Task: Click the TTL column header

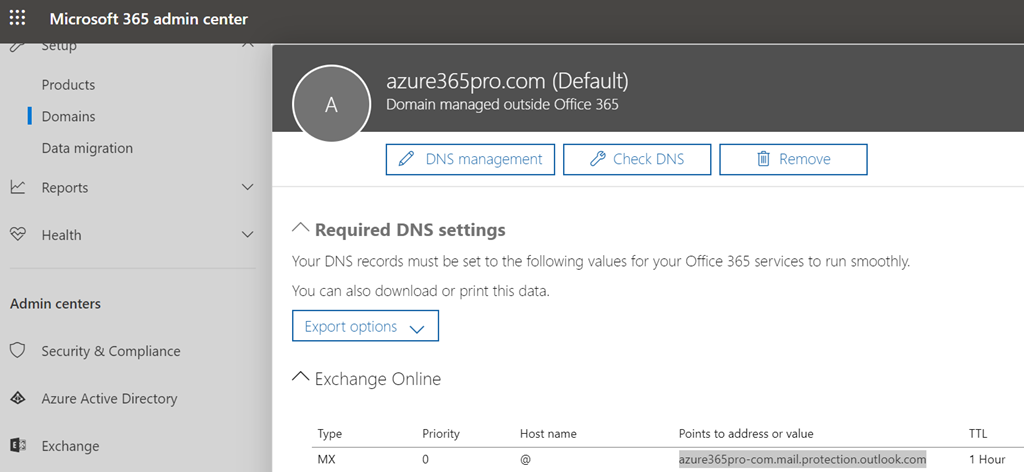Action: pos(978,433)
